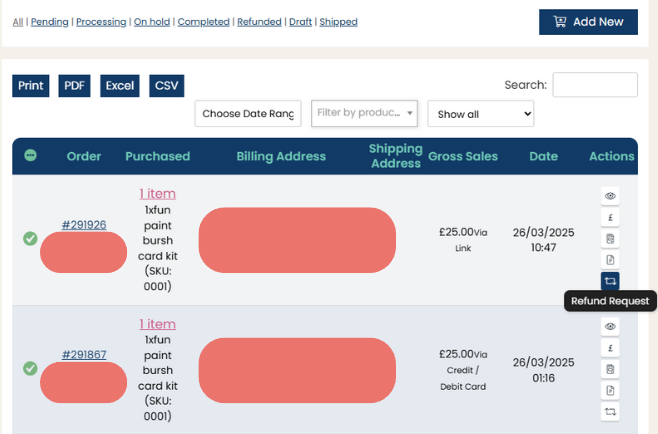Switch to the Refunded orders filter

[x=260, y=22]
